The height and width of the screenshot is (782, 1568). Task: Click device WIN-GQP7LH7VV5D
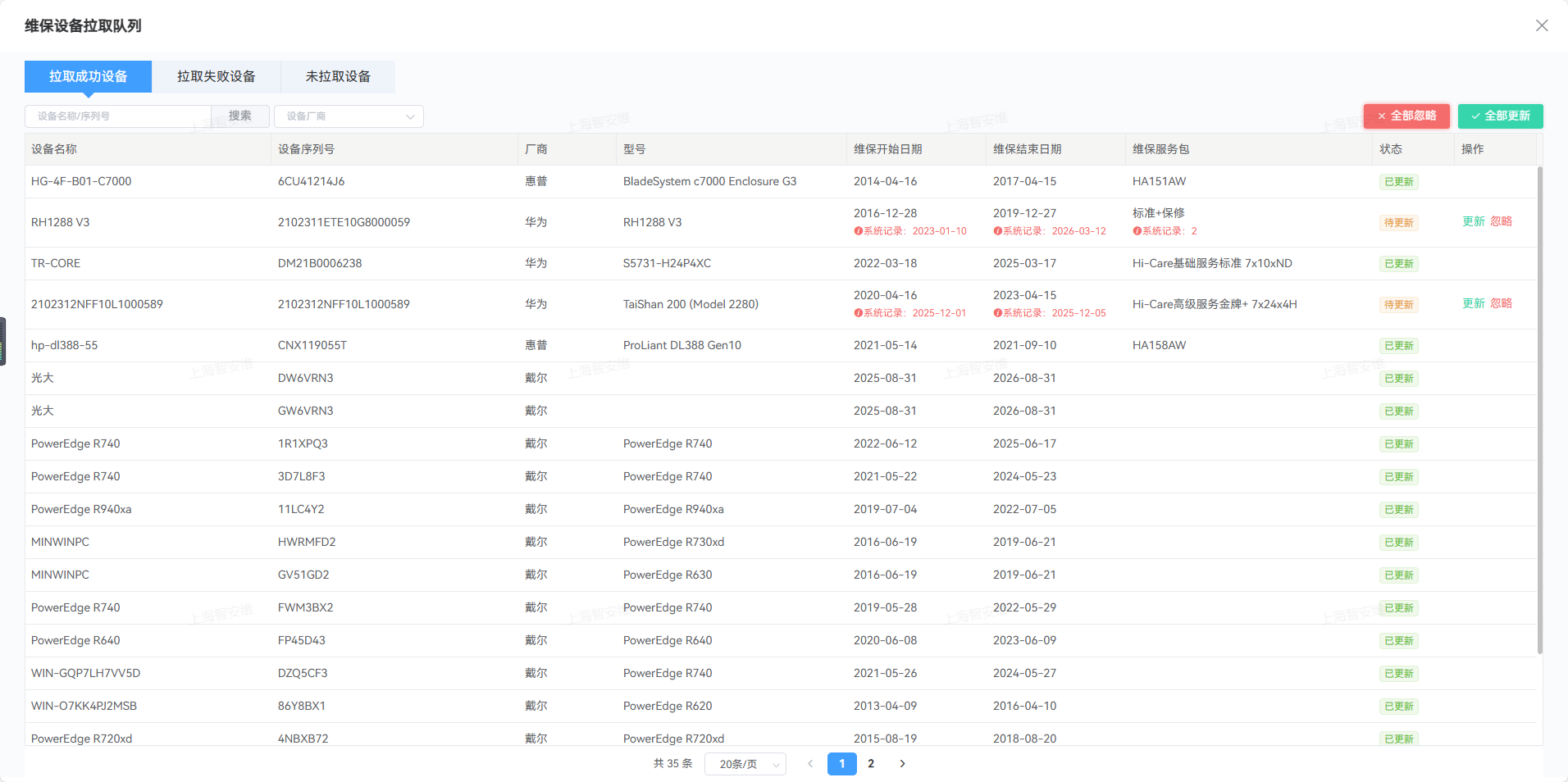pos(86,673)
